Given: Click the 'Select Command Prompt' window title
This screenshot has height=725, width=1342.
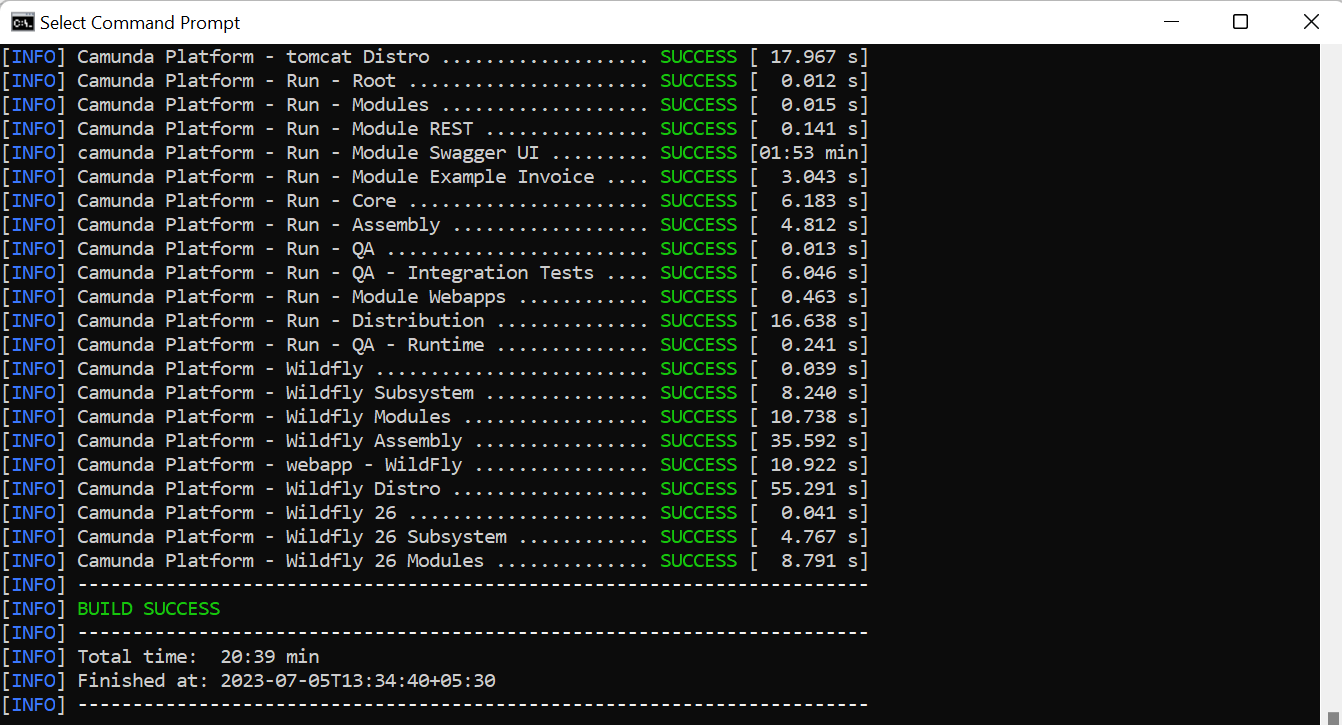Looking at the screenshot, I should click(140, 22).
